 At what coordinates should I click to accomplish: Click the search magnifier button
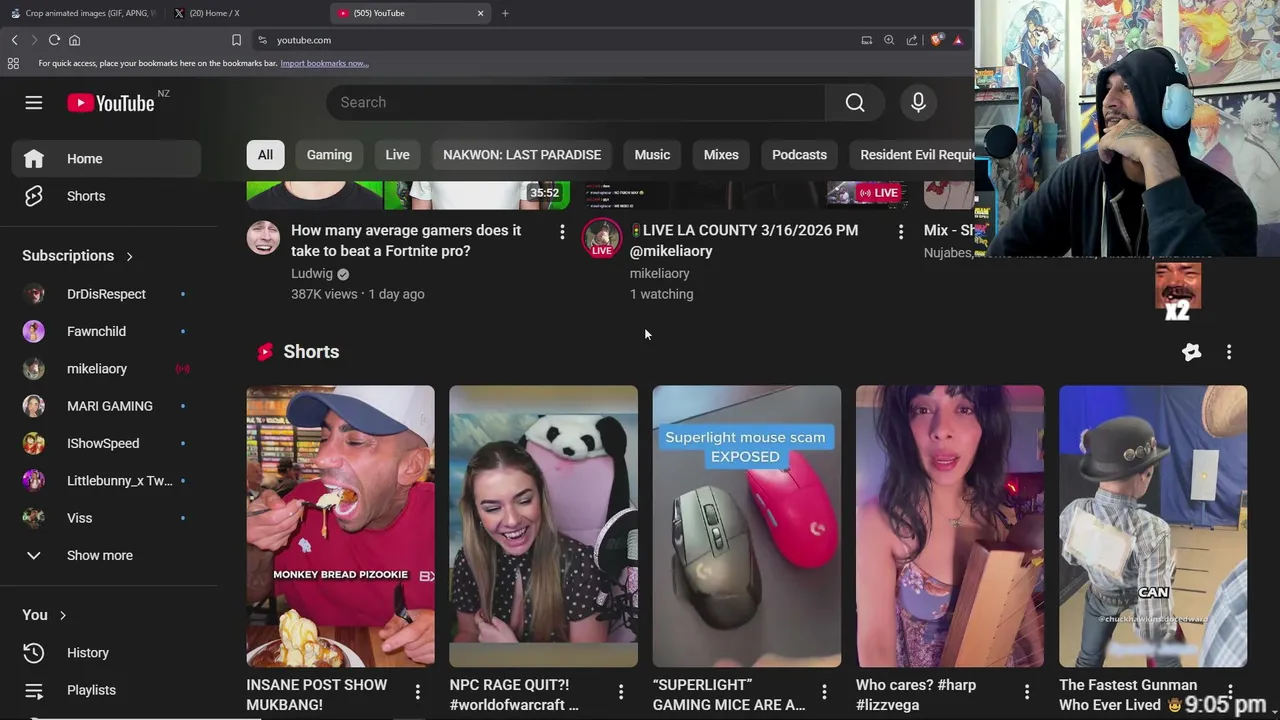pyautogui.click(x=855, y=102)
